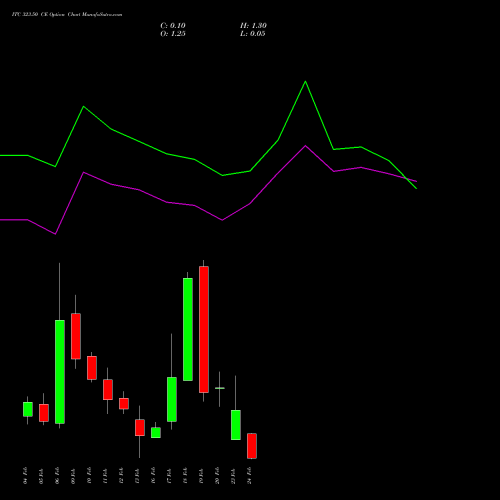Image resolution: width=500 pixels, height=500 pixels.
Task: Click the low value 'L: 0.05'
Action: [253, 34]
